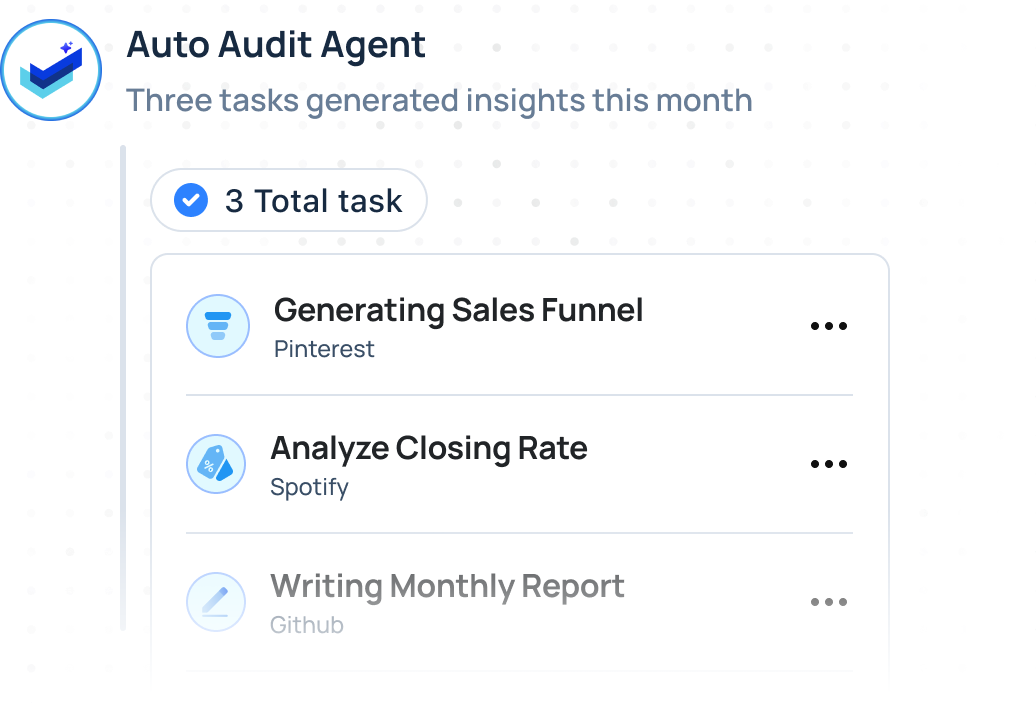Open the Pinterest link under Generating Sales Funnel
The image size is (1036, 704).
[322, 349]
